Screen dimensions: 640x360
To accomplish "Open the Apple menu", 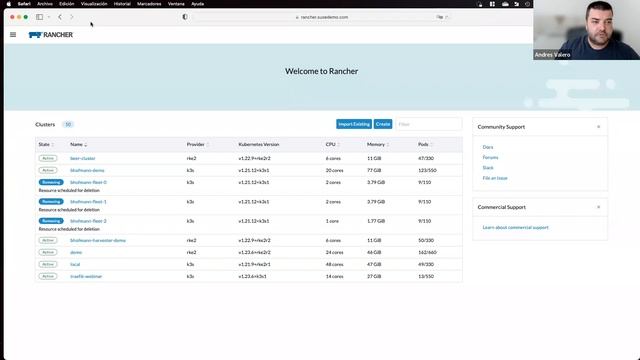I will 9,4.
